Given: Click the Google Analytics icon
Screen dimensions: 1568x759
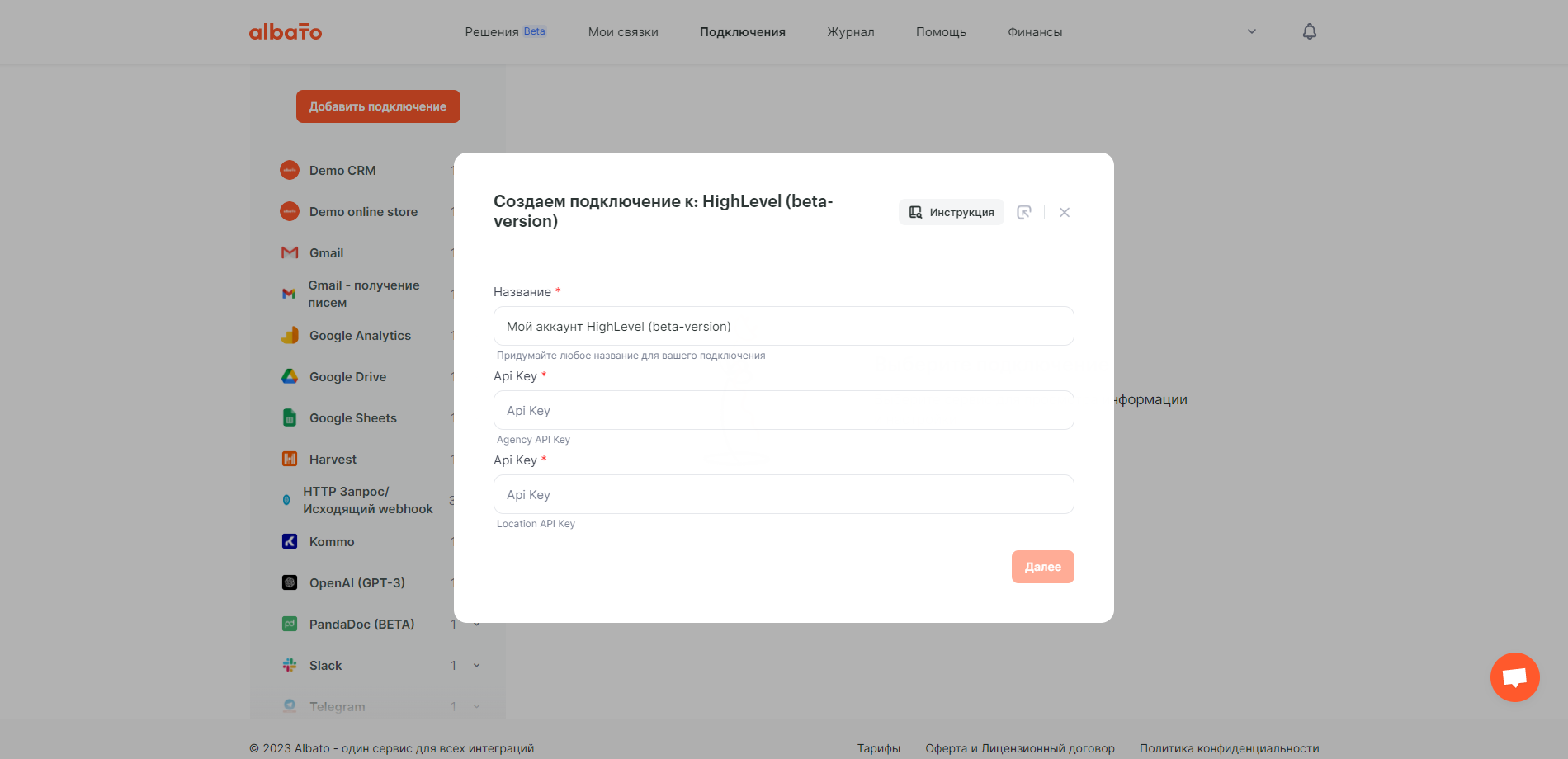Looking at the screenshot, I should coord(290,335).
